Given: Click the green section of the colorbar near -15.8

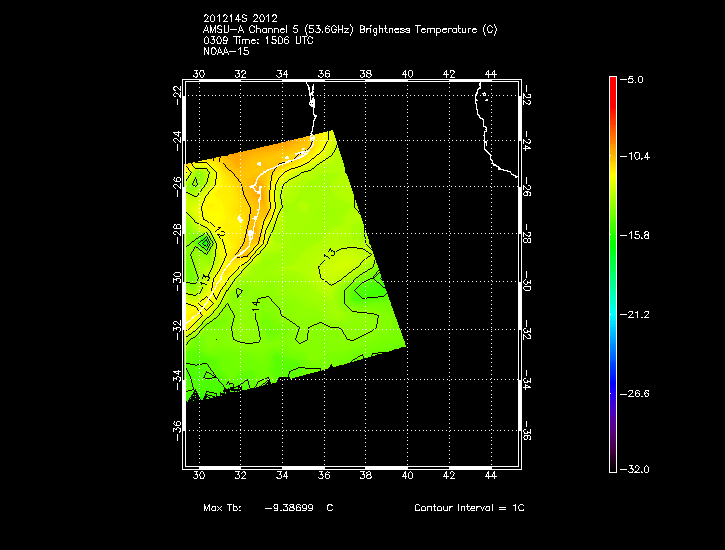Looking at the screenshot, I should point(612,236).
